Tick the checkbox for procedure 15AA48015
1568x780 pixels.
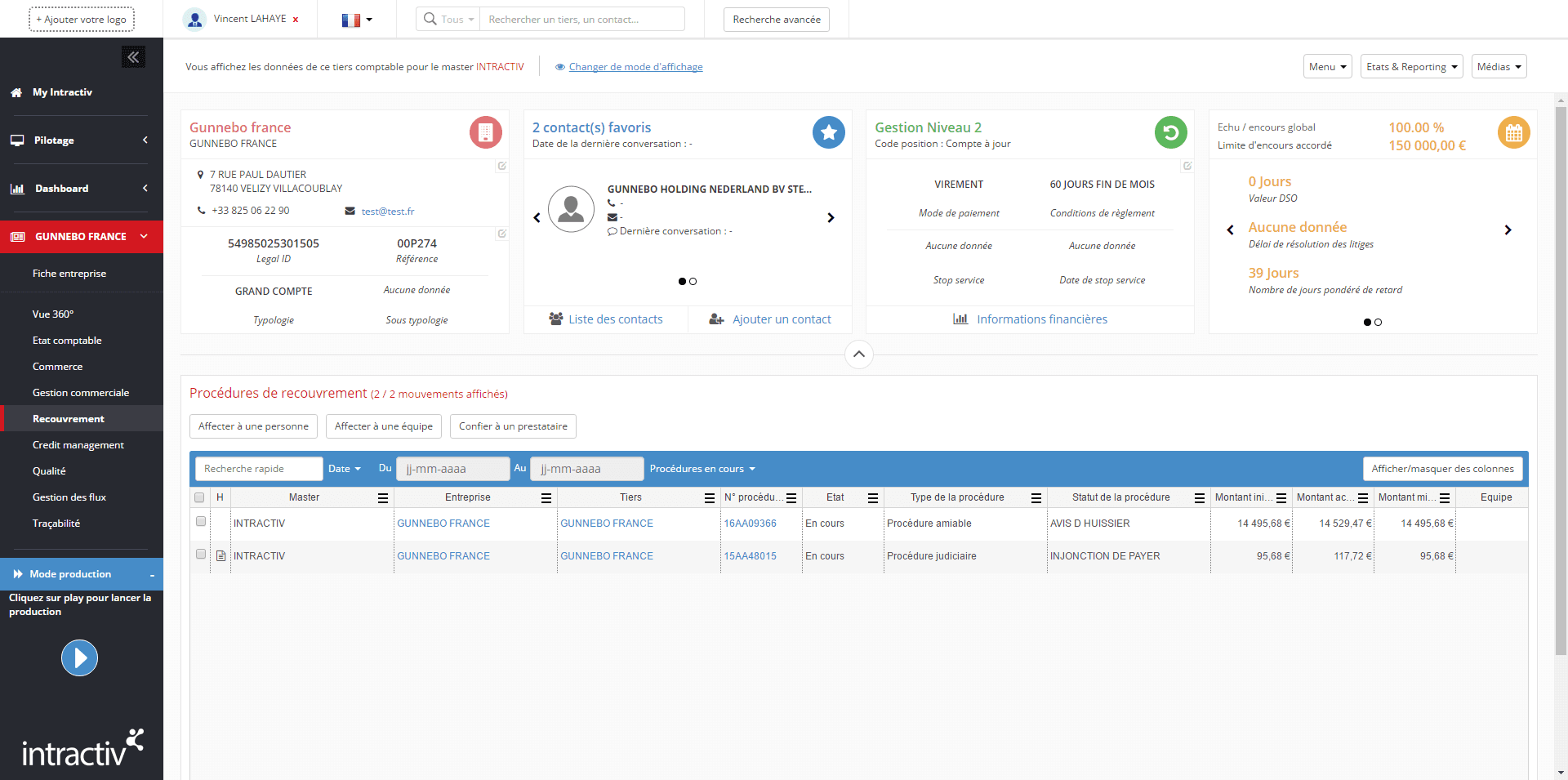[201, 555]
